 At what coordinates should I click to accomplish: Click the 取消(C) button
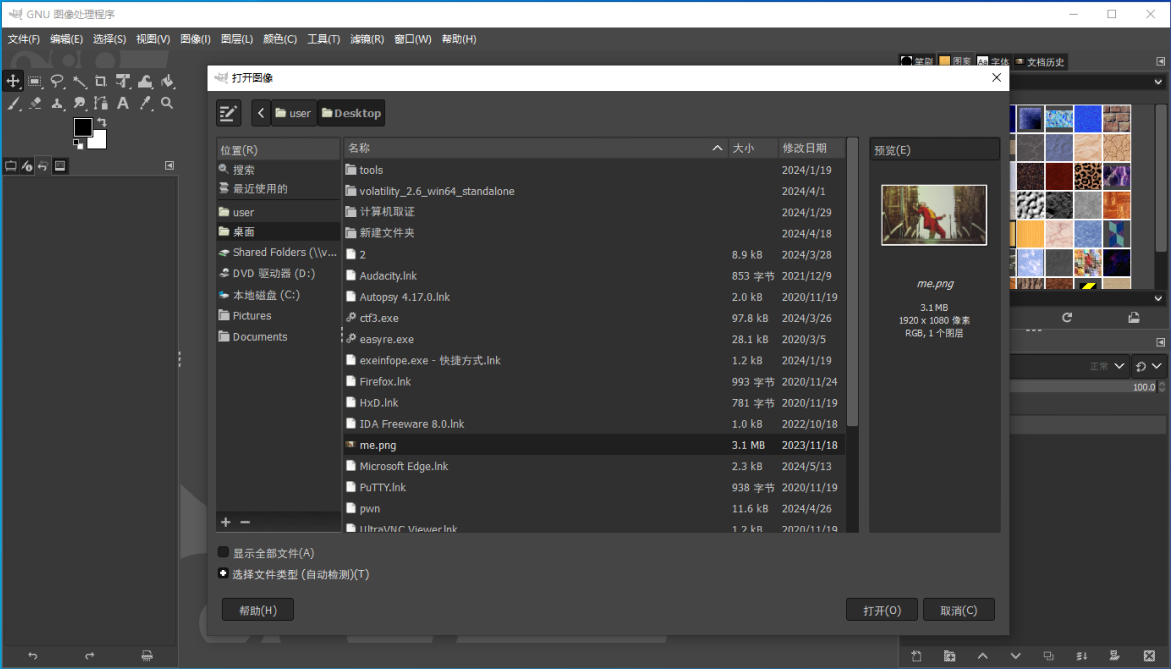coord(959,610)
